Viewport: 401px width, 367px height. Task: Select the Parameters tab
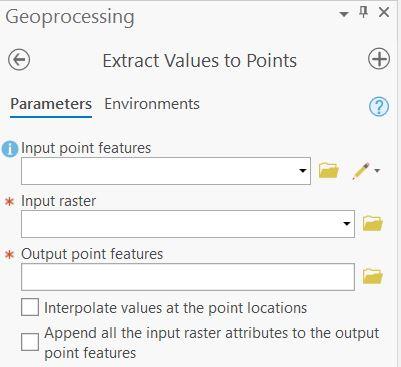click(51, 104)
